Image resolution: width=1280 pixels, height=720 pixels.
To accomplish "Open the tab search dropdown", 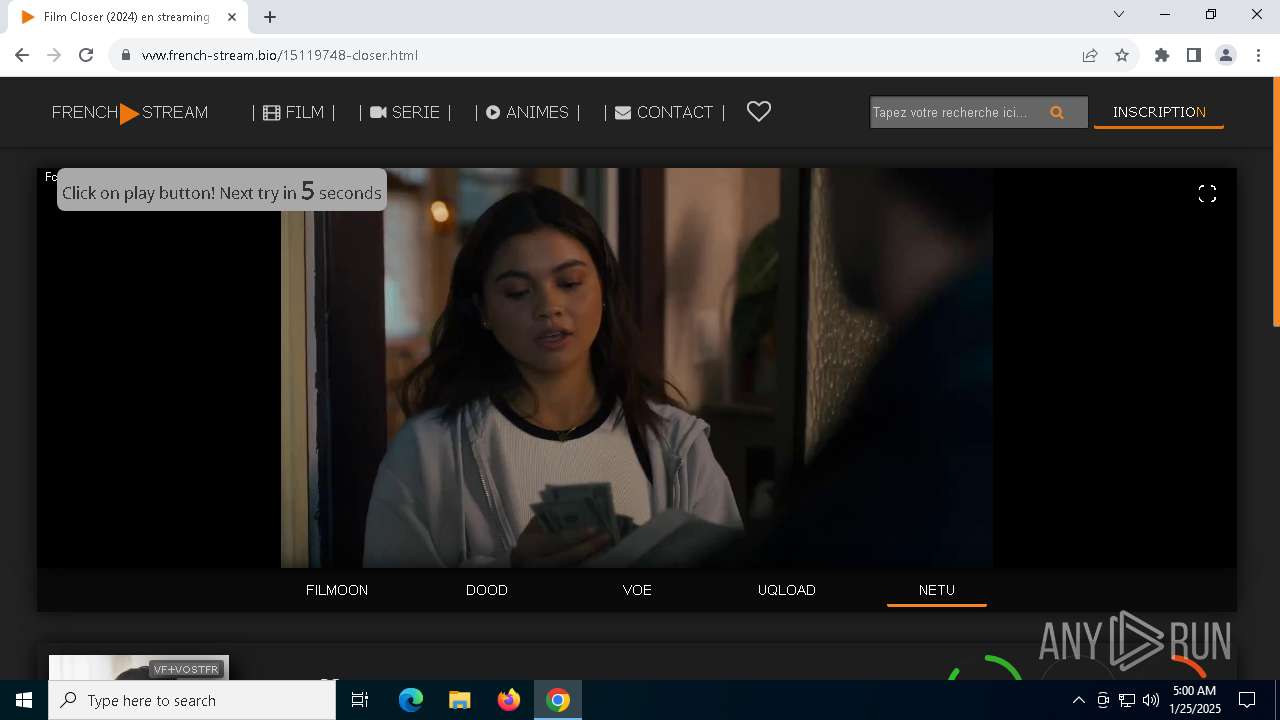I will (x=1119, y=14).
